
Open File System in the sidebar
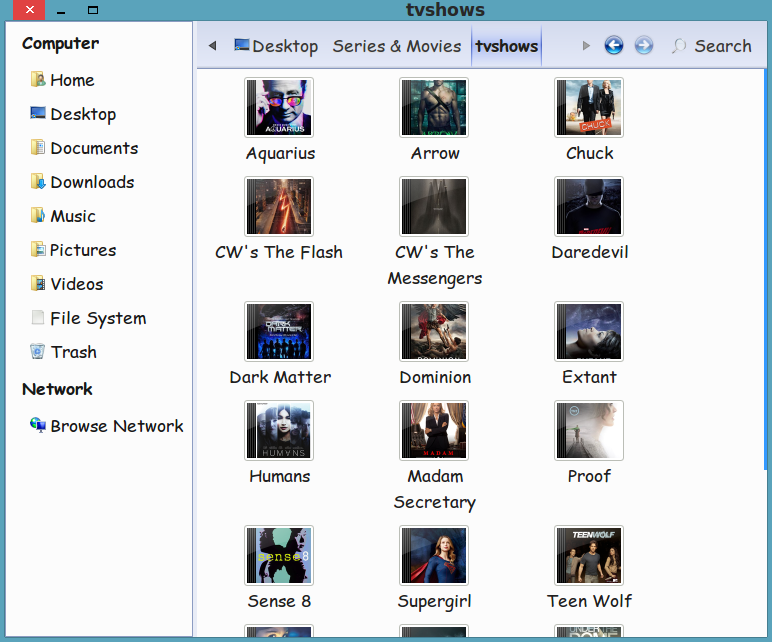88,318
